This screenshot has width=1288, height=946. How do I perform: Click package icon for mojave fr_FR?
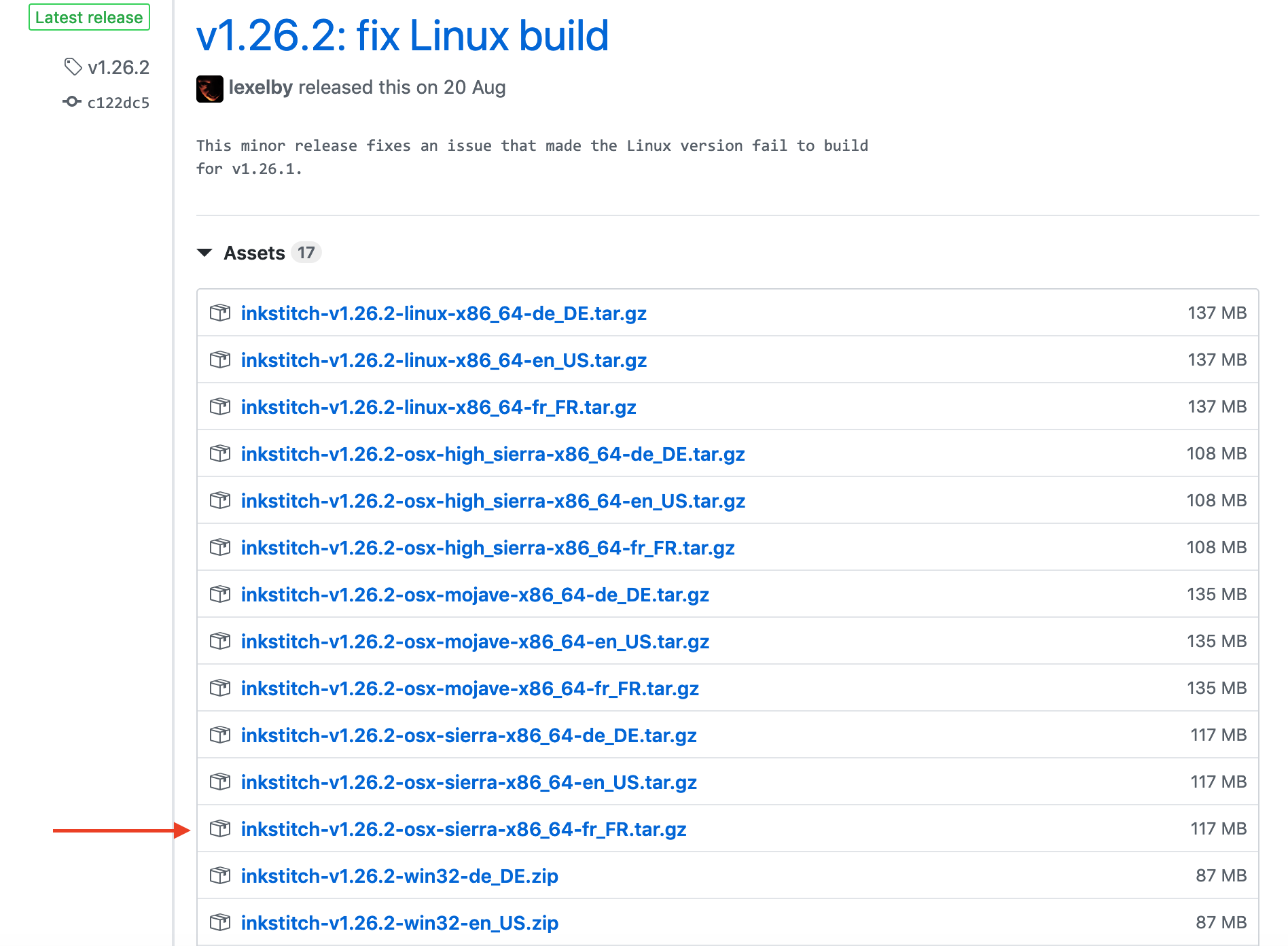click(x=220, y=688)
